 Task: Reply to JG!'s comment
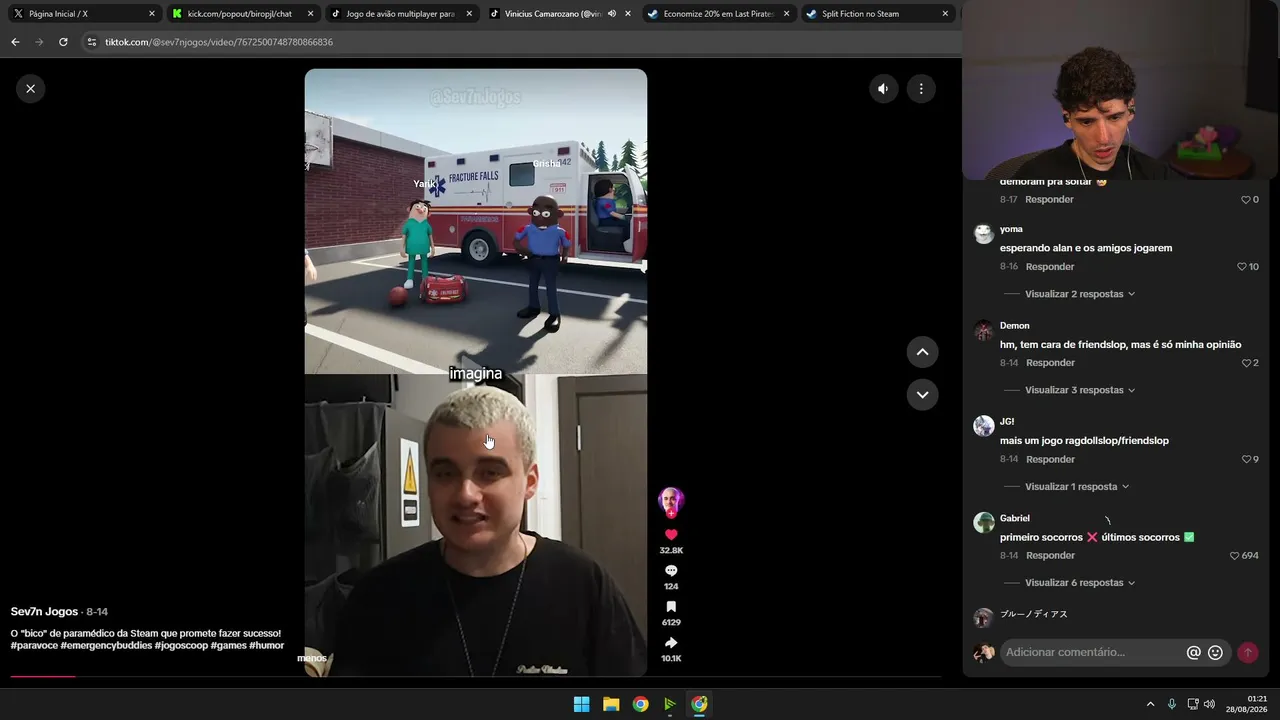[1050, 460]
